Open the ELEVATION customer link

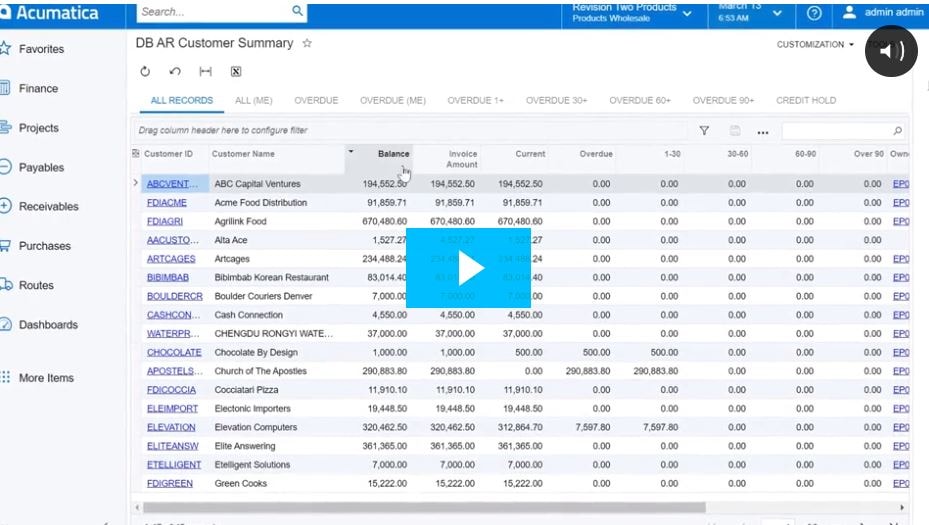click(x=171, y=427)
